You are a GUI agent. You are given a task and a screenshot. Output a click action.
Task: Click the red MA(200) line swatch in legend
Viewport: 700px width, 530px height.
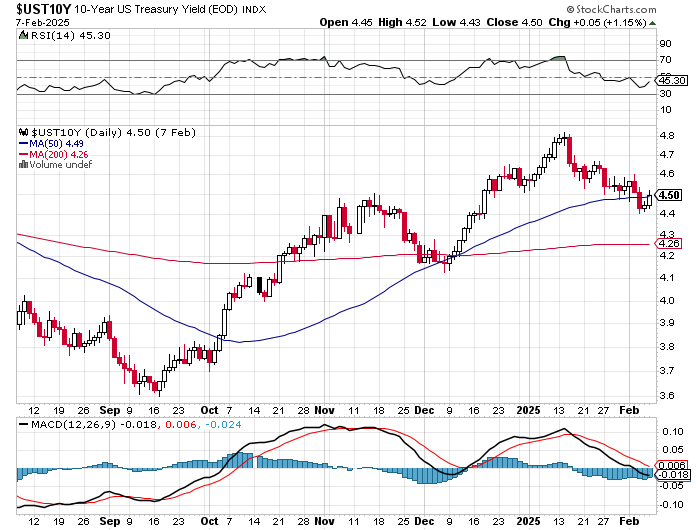pyautogui.click(x=23, y=154)
